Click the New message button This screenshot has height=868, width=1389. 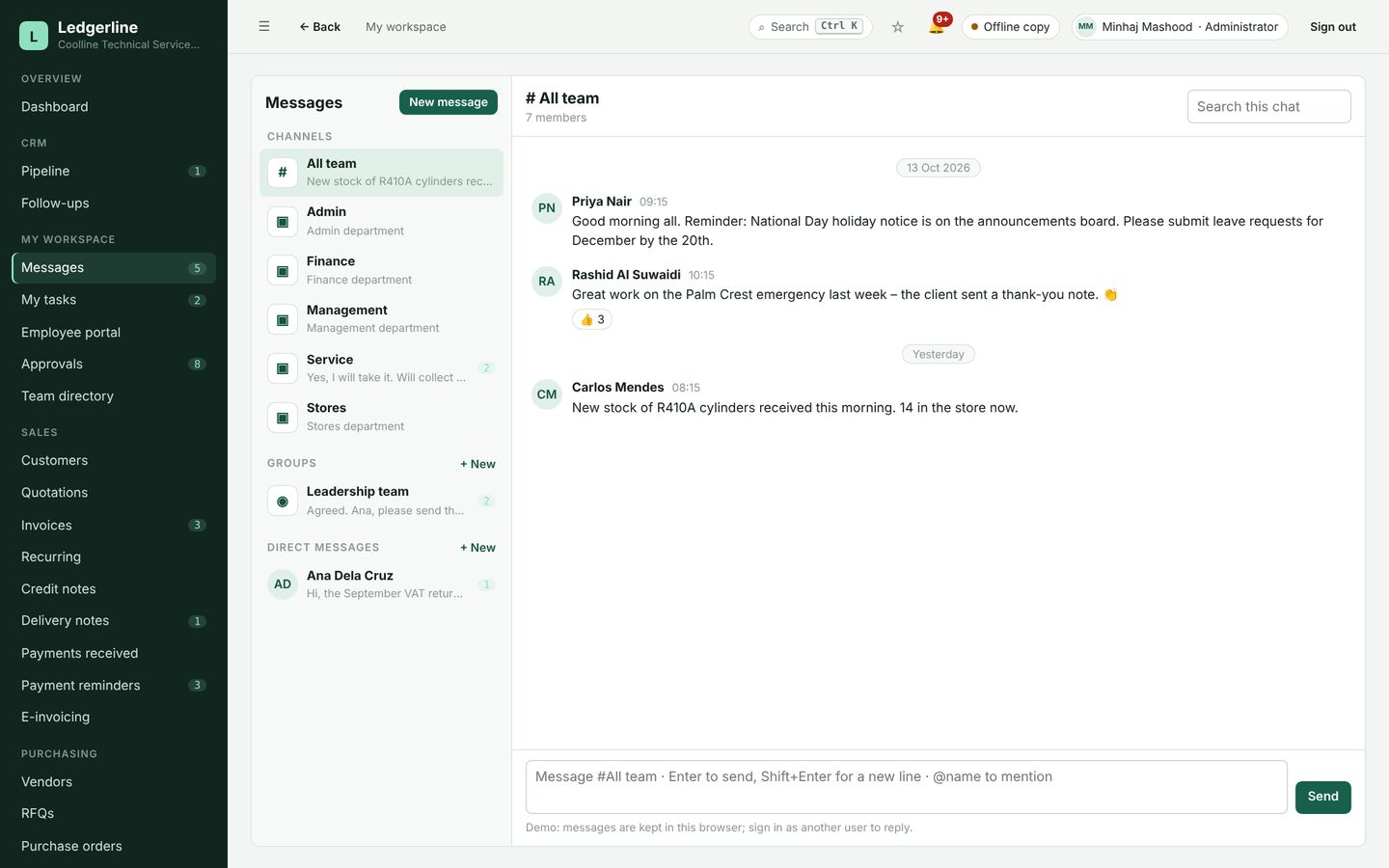449,102
